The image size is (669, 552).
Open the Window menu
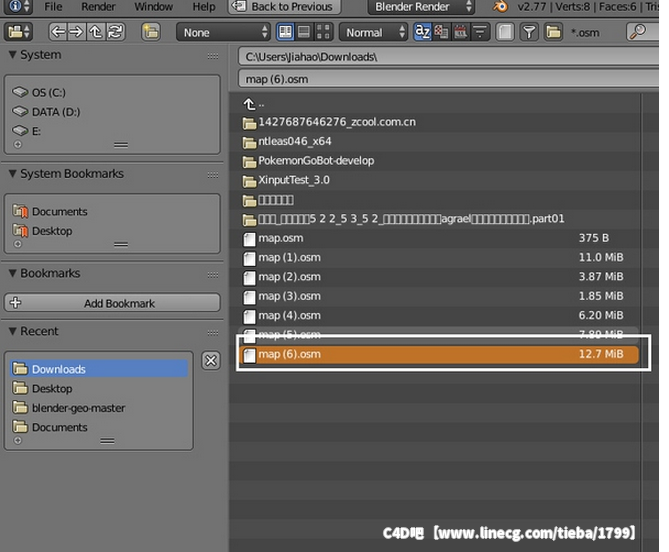154,7
